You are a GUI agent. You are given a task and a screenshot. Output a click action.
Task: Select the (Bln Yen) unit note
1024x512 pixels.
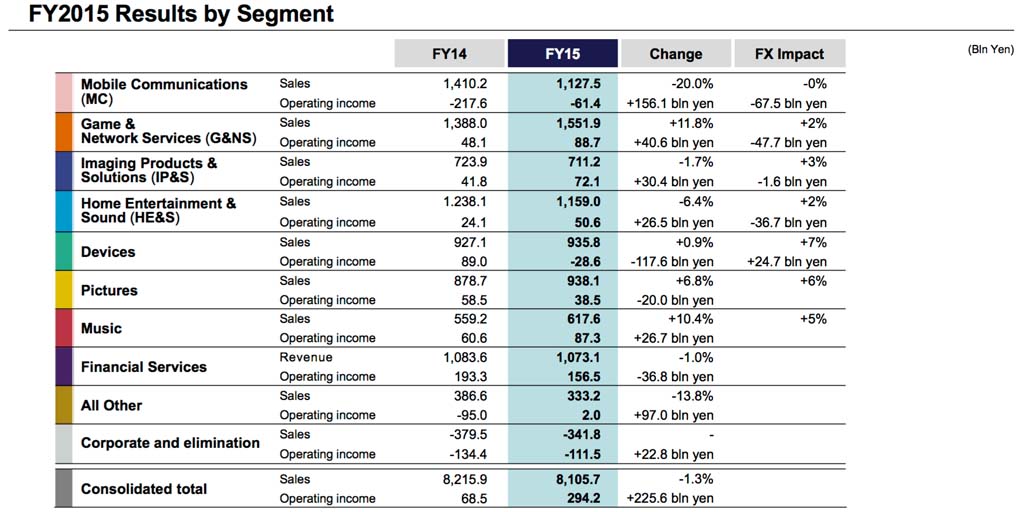point(991,49)
